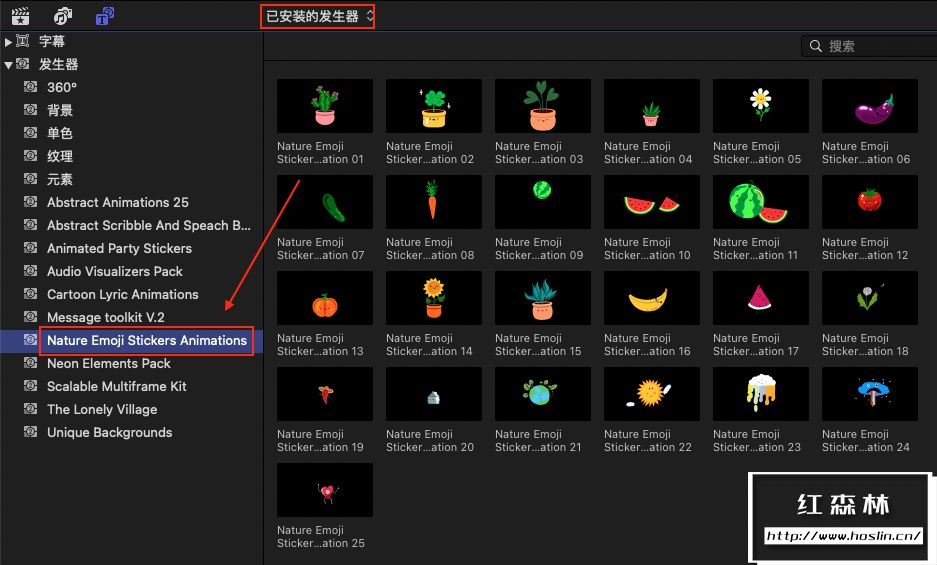Select the cactus sticker thumbnail 01
This screenshot has height=565, width=937.
[x=325, y=106]
